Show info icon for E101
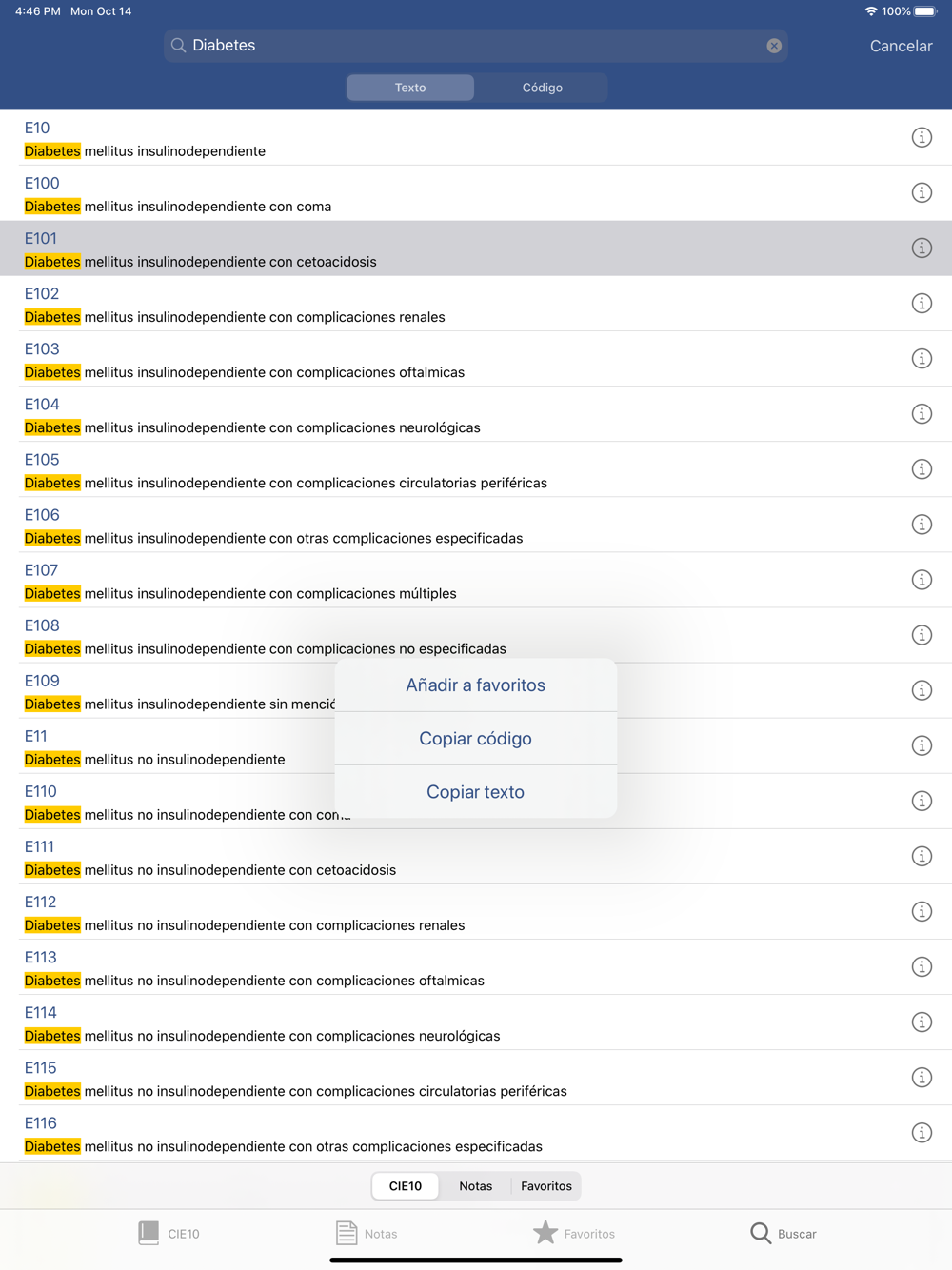The width and height of the screenshot is (952, 1270). point(922,248)
